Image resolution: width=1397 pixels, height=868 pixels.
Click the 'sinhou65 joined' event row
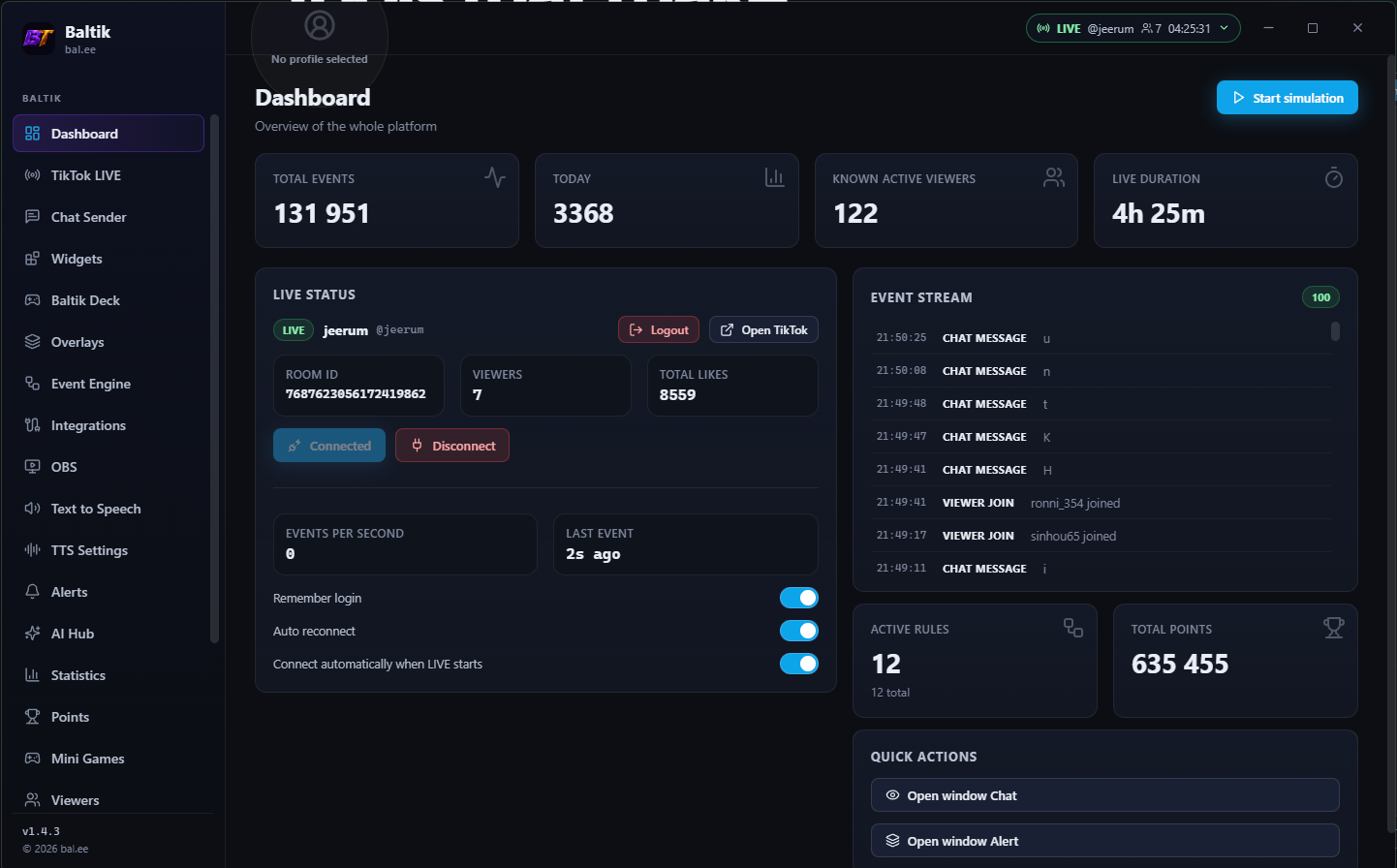[x=1102, y=536]
